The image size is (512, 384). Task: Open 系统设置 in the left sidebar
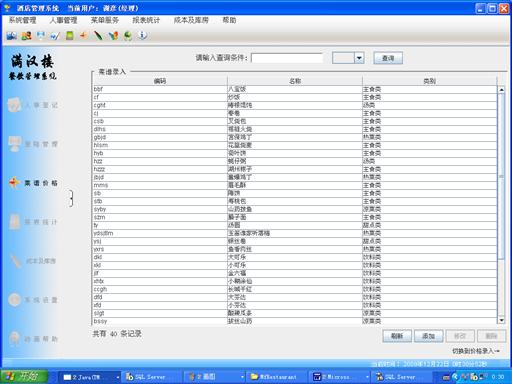(33, 300)
